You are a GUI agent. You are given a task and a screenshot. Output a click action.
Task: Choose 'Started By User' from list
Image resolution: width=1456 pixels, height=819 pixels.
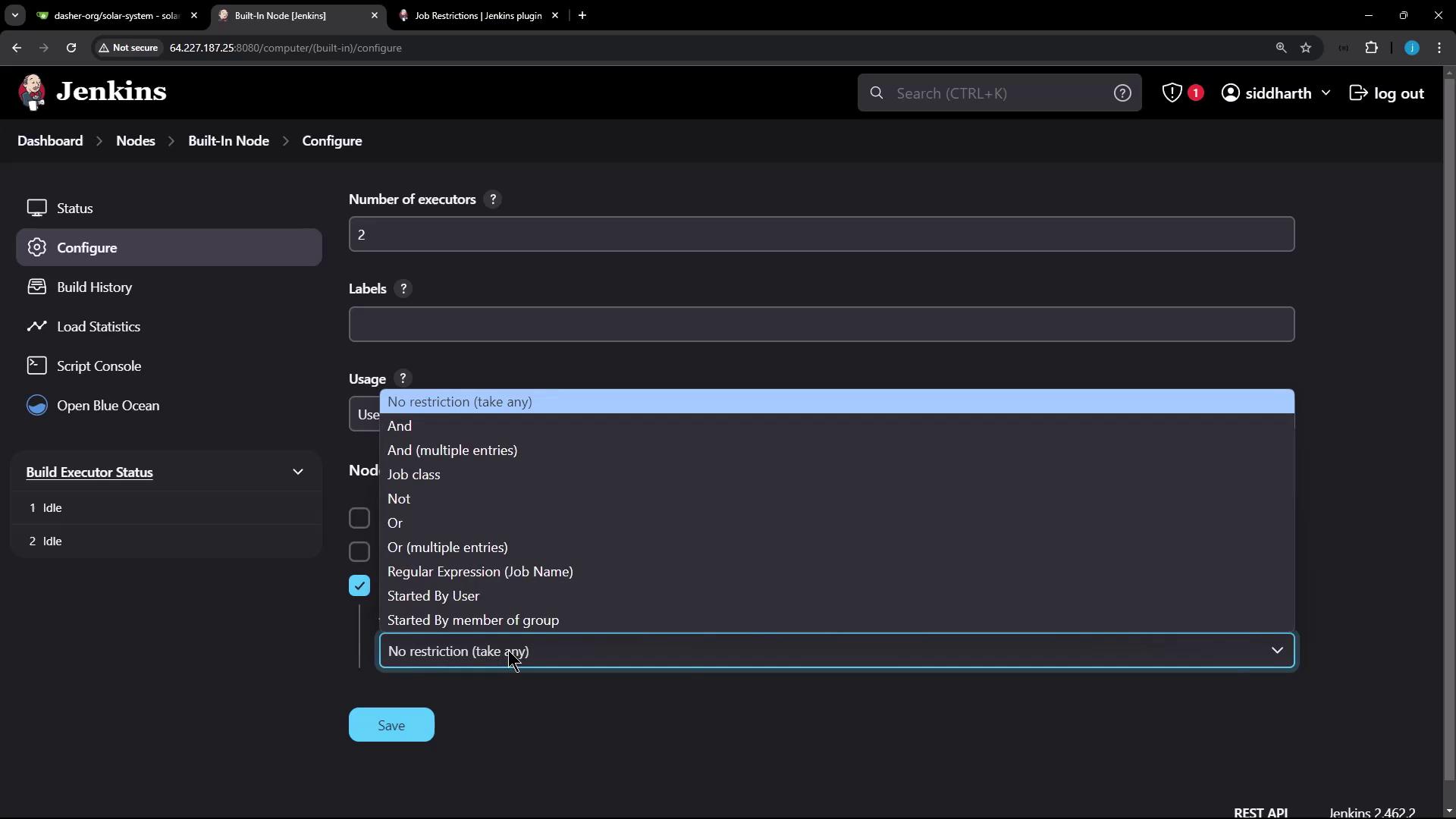[x=433, y=596]
